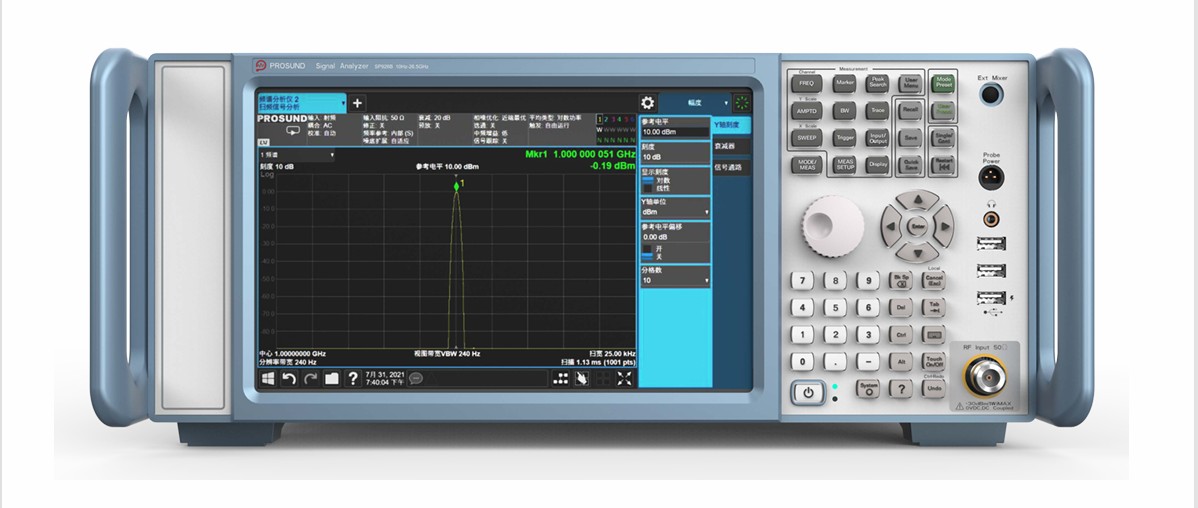Click the plus icon to add measurement

coord(358,103)
